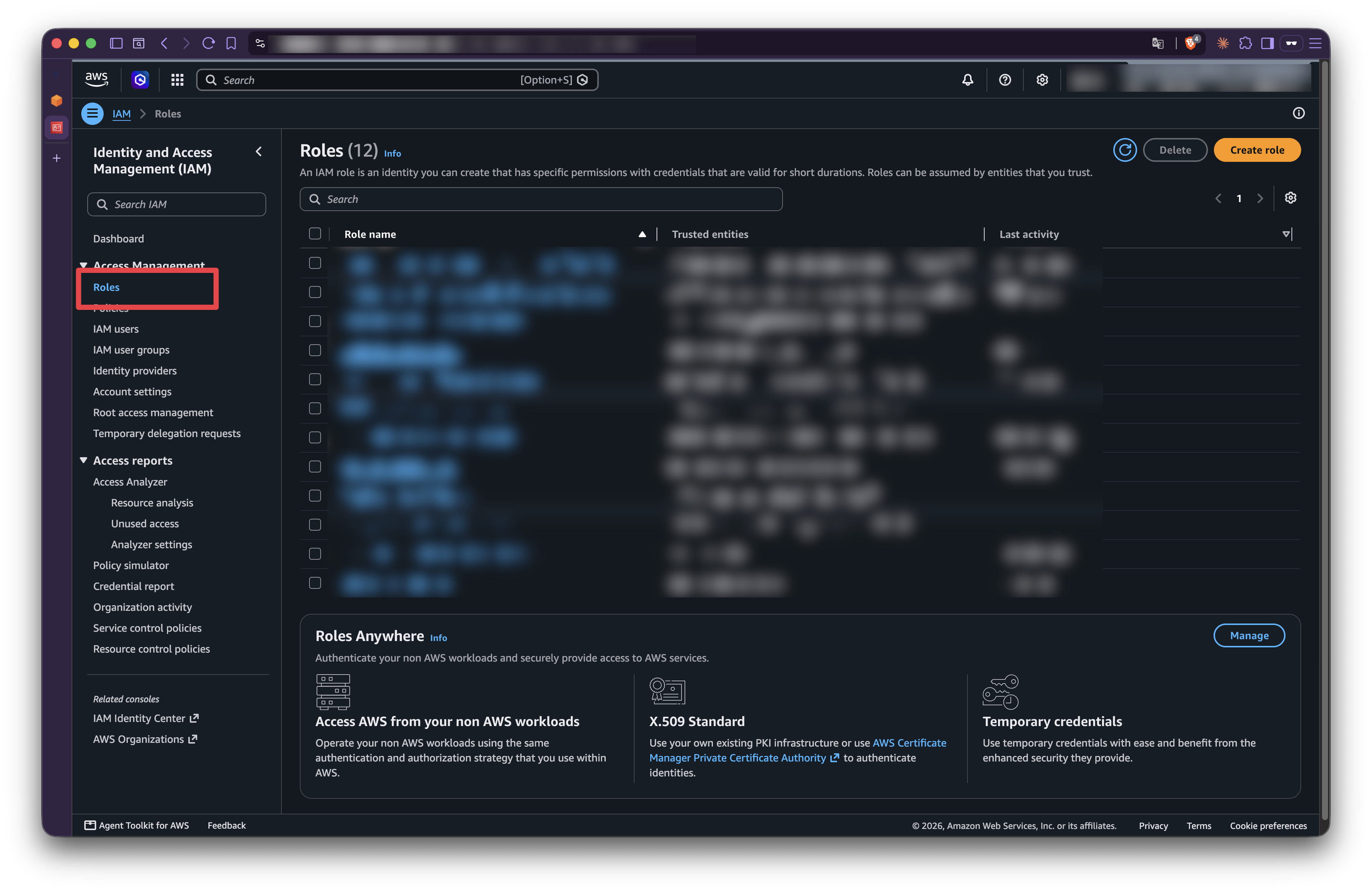Tick the checkbox of the first role row
Image resolution: width=1372 pixels, height=892 pixels.
click(x=315, y=263)
